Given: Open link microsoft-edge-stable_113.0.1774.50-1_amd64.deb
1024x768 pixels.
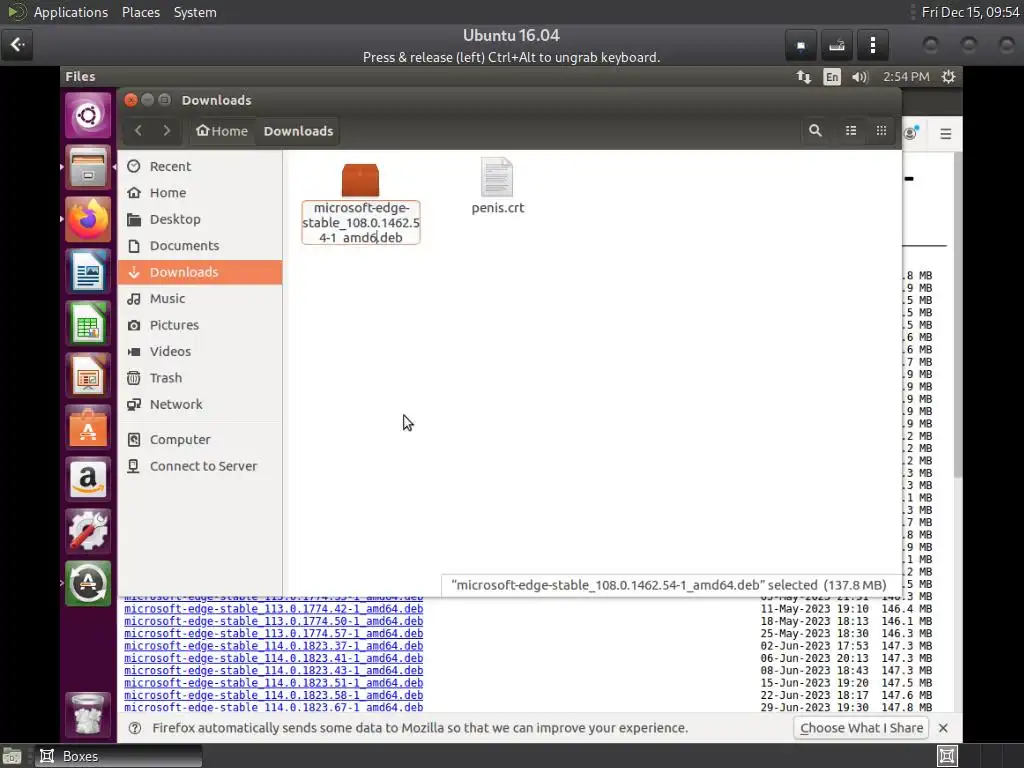Looking at the screenshot, I should [x=274, y=621].
